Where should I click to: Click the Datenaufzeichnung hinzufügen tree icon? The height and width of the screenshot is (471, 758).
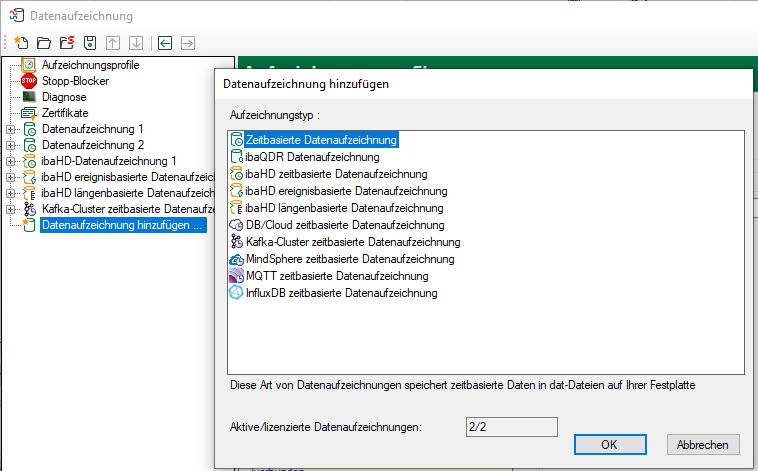tap(29, 225)
